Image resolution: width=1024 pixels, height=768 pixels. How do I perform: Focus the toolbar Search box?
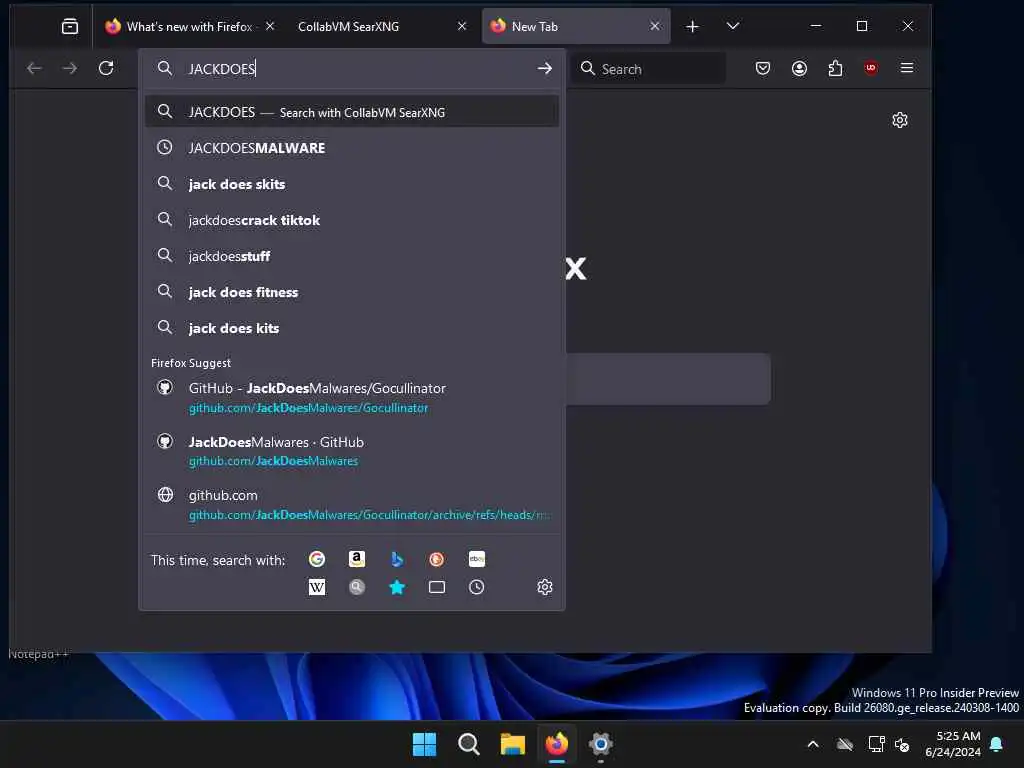tap(648, 68)
